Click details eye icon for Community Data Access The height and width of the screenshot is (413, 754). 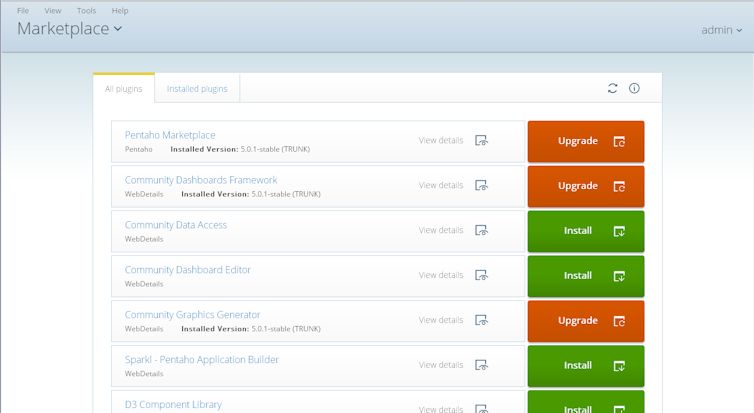pyautogui.click(x=481, y=230)
